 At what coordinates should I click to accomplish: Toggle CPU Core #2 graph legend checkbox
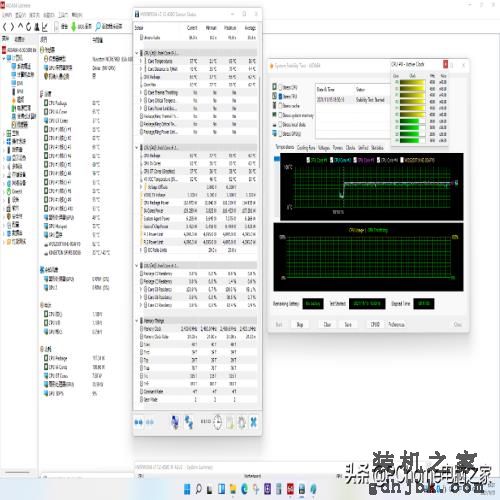(332, 160)
